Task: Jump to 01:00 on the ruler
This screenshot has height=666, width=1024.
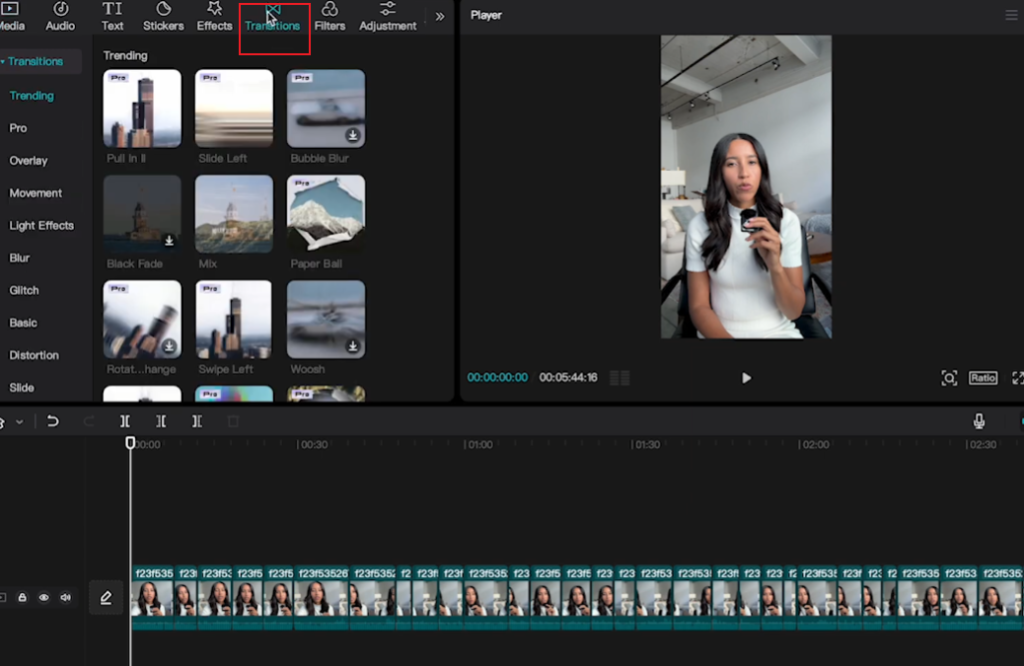Action: (x=479, y=445)
